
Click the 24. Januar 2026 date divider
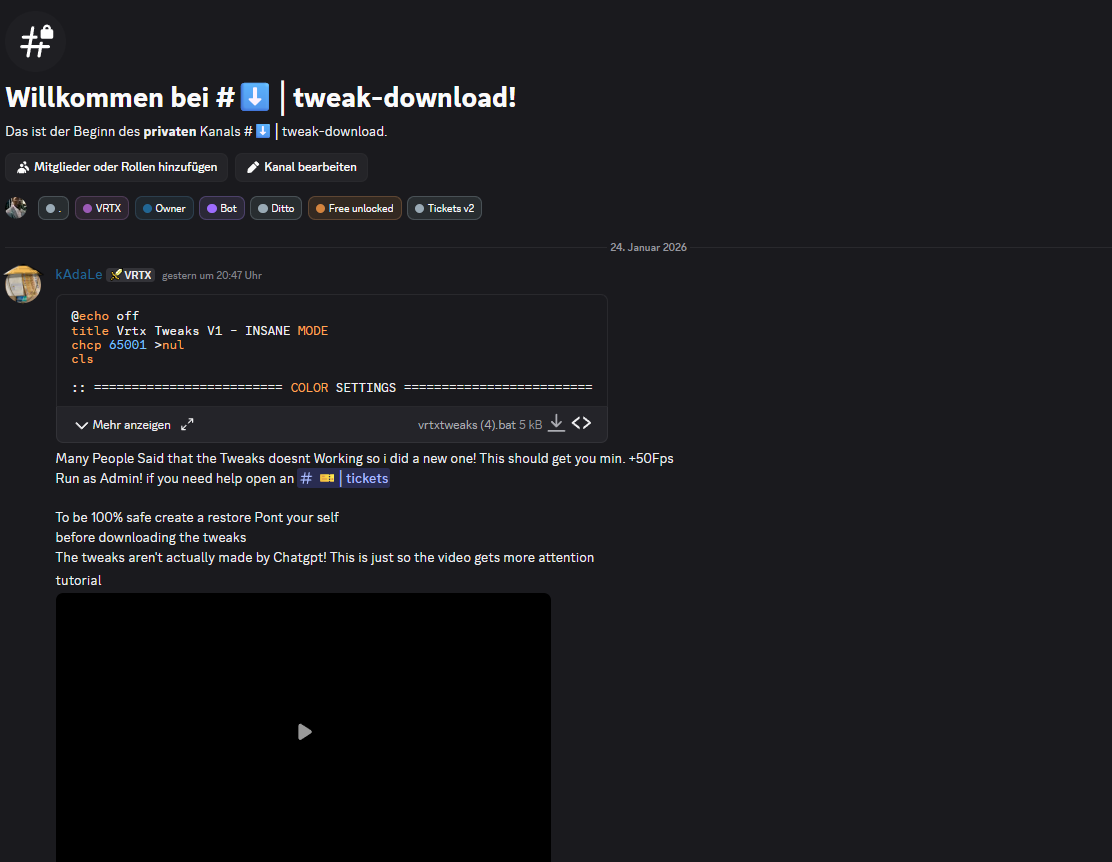648,247
